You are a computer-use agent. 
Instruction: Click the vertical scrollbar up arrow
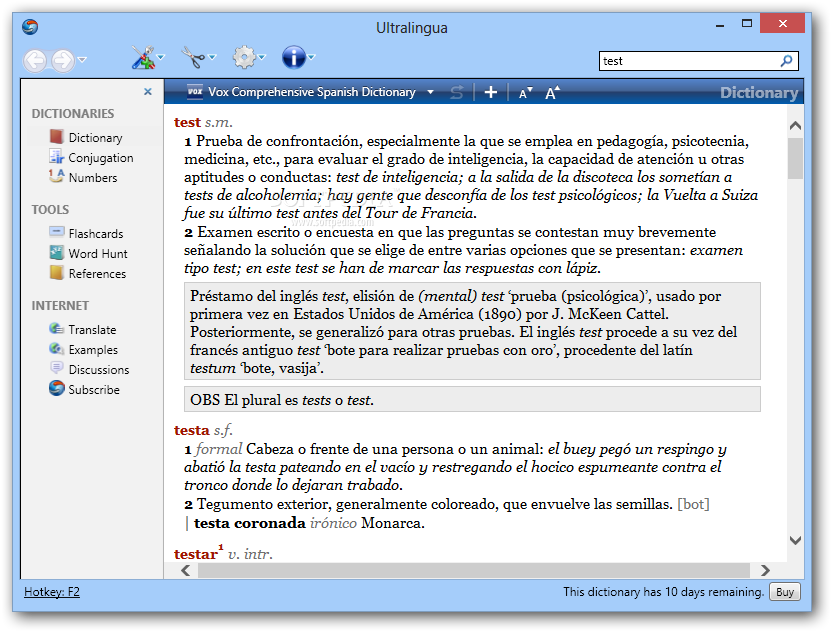pos(795,126)
